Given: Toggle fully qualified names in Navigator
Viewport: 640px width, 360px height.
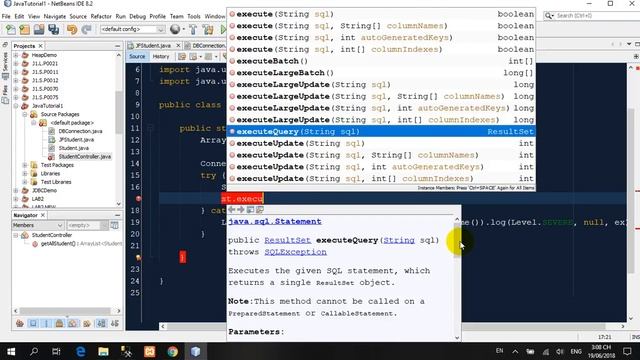Looking at the screenshot, I should coord(87,324).
